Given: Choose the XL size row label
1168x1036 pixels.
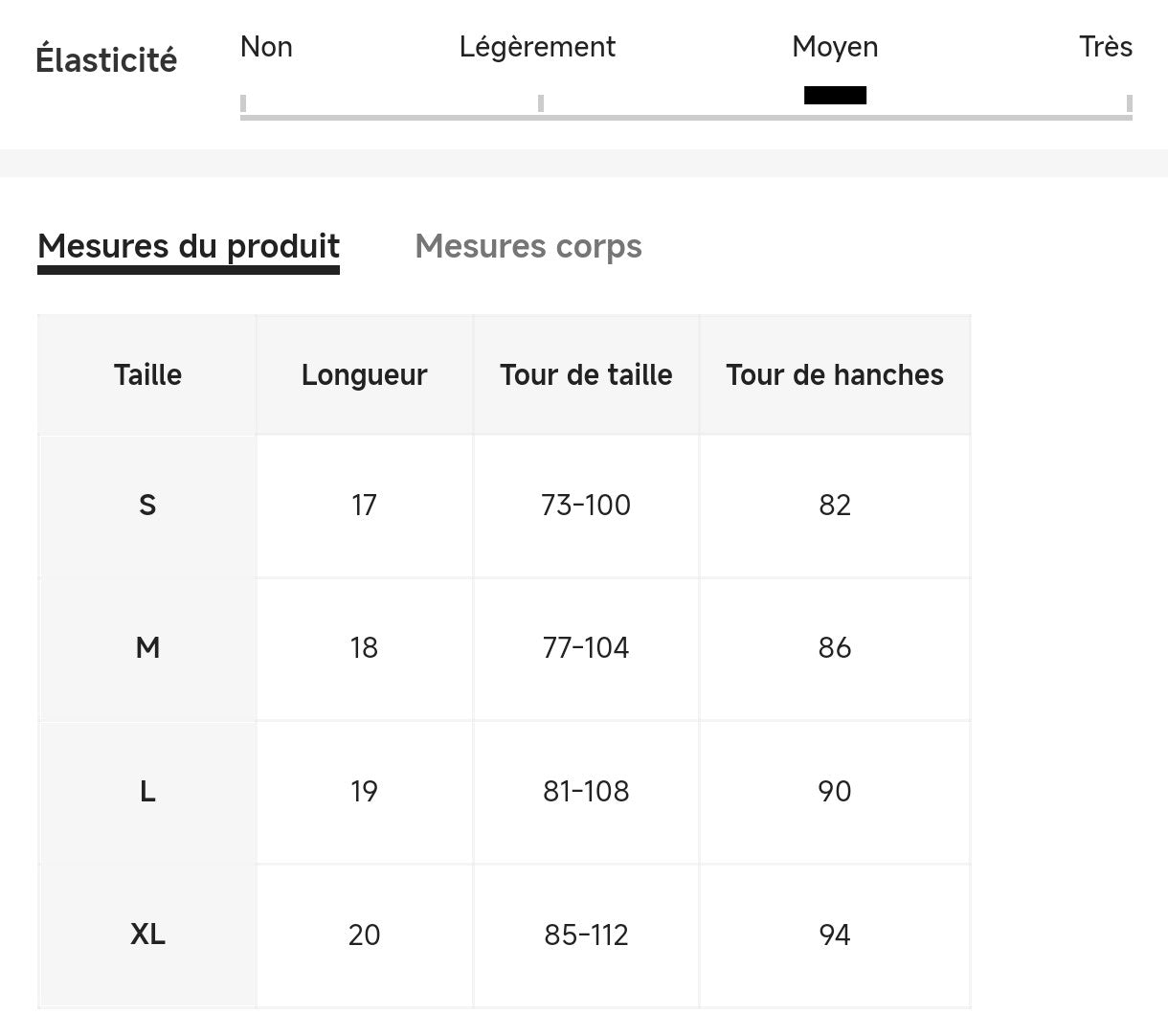Looking at the screenshot, I should tap(147, 935).
